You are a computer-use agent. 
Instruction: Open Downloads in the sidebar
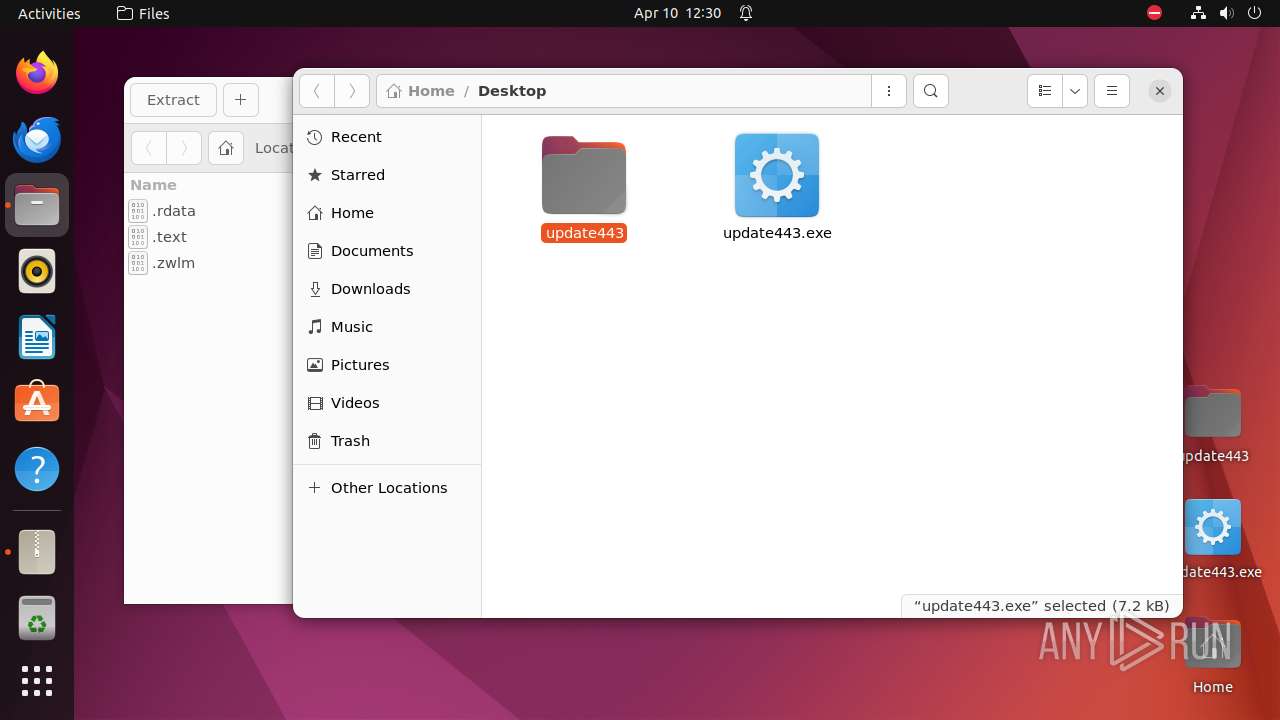[x=387, y=289]
